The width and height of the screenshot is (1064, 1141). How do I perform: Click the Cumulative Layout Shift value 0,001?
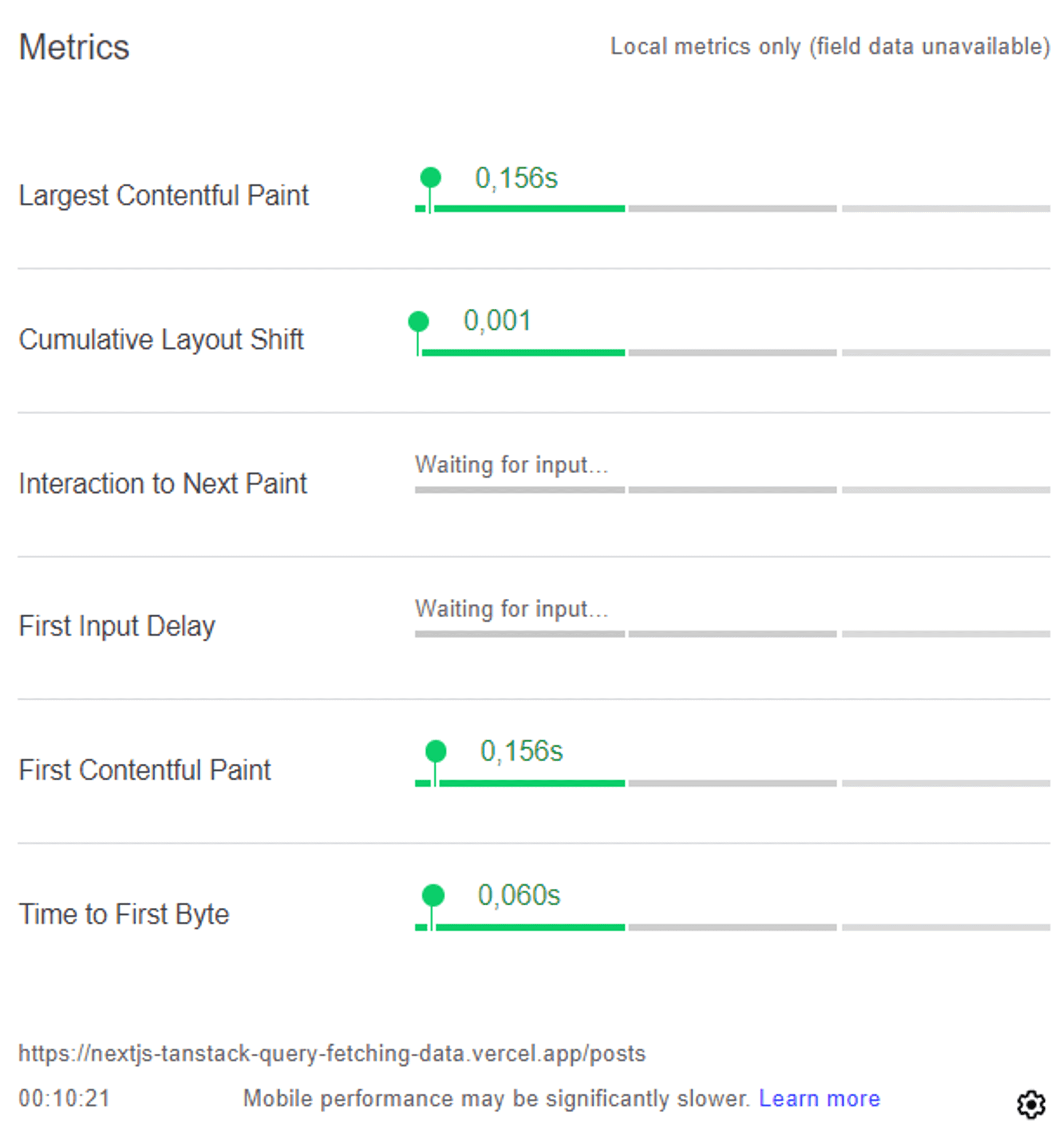coord(497,321)
